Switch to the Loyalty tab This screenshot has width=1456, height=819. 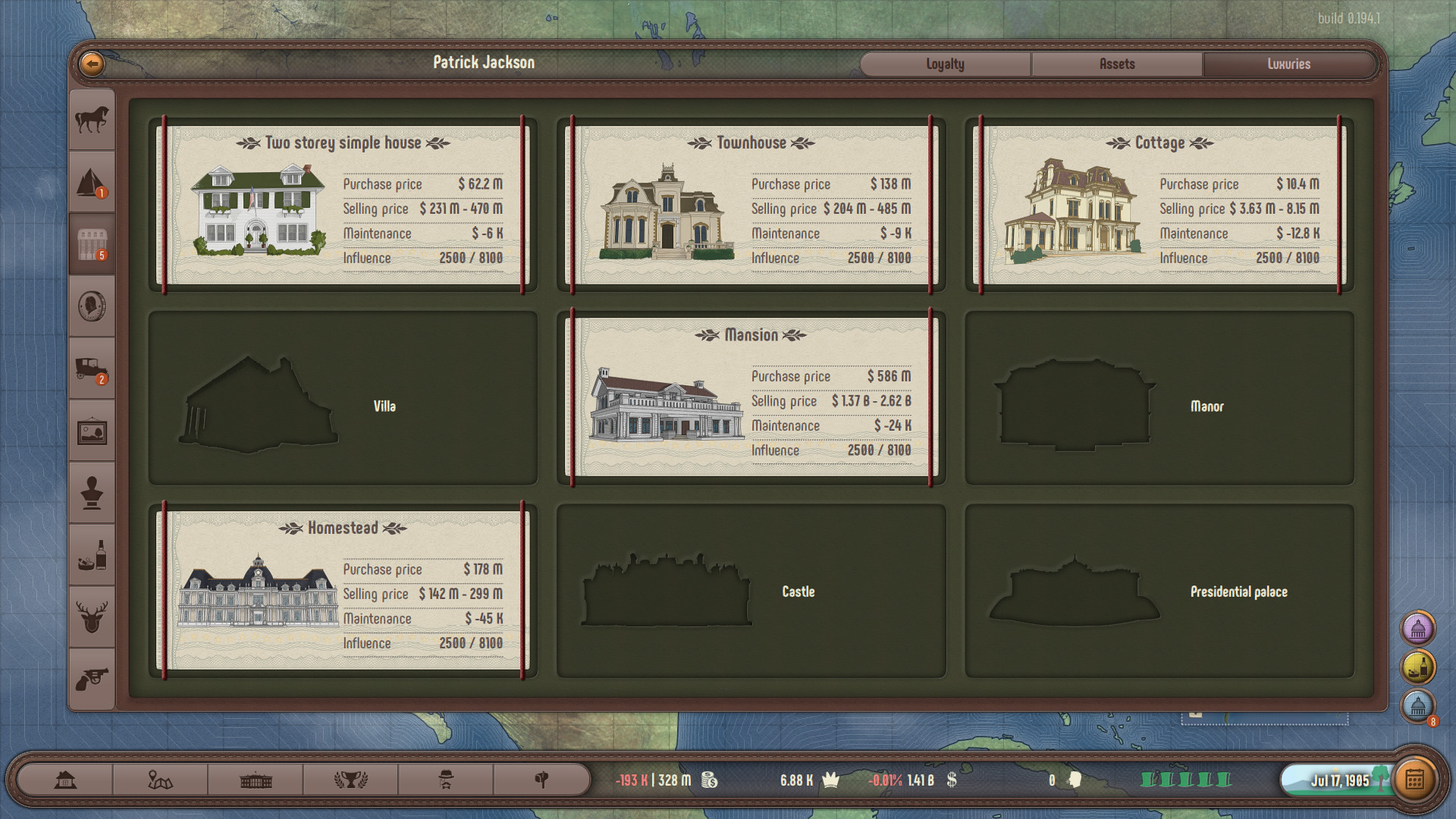click(945, 64)
